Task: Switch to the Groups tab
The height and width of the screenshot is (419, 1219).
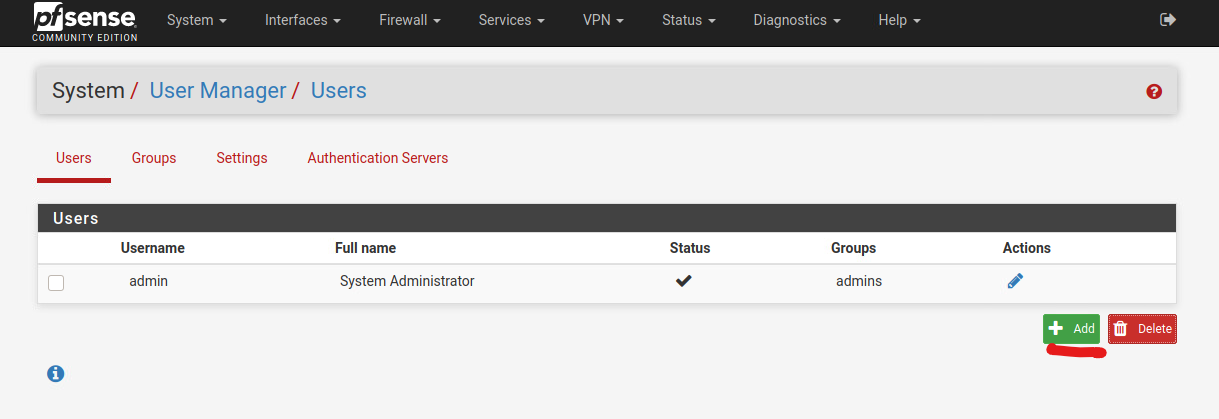Action: click(x=154, y=158)
